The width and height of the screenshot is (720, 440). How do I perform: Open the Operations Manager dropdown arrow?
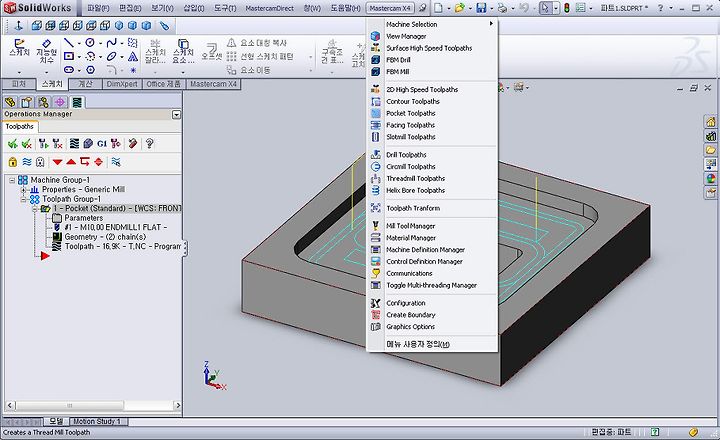click(x=176, y=114)
